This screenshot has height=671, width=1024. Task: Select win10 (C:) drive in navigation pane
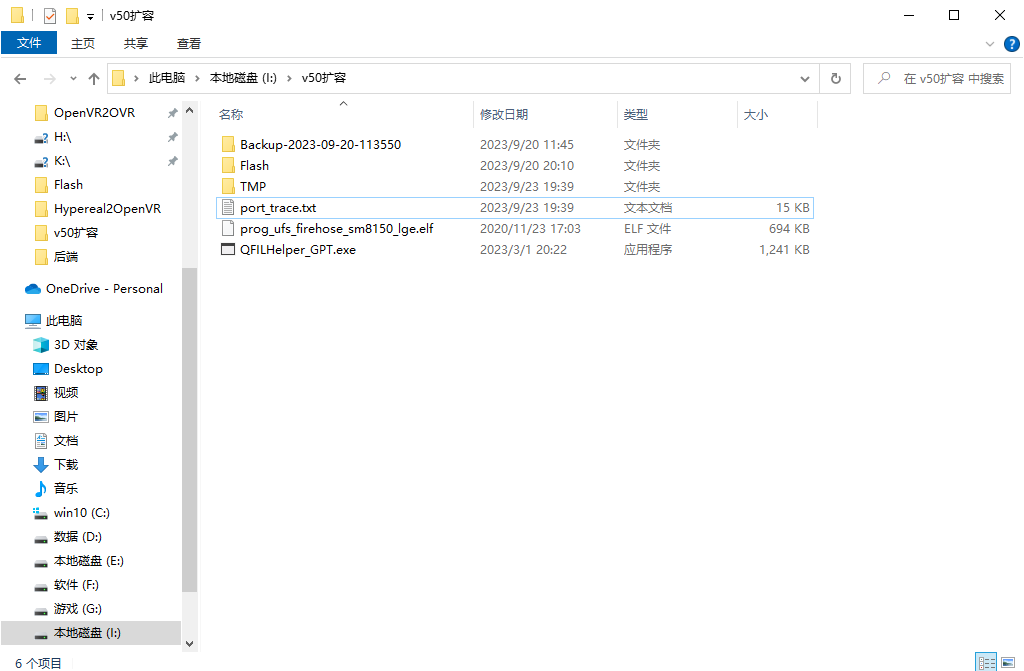pos(82,513)
